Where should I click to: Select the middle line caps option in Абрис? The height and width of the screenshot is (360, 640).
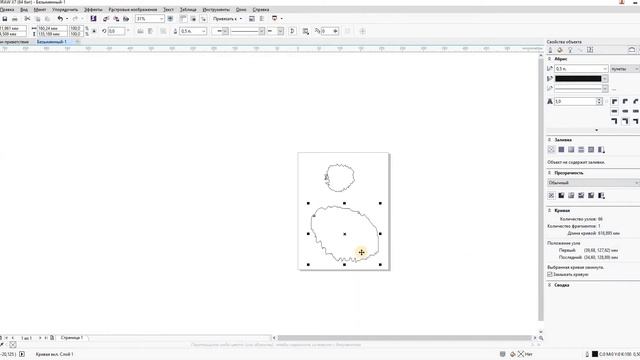625,111
